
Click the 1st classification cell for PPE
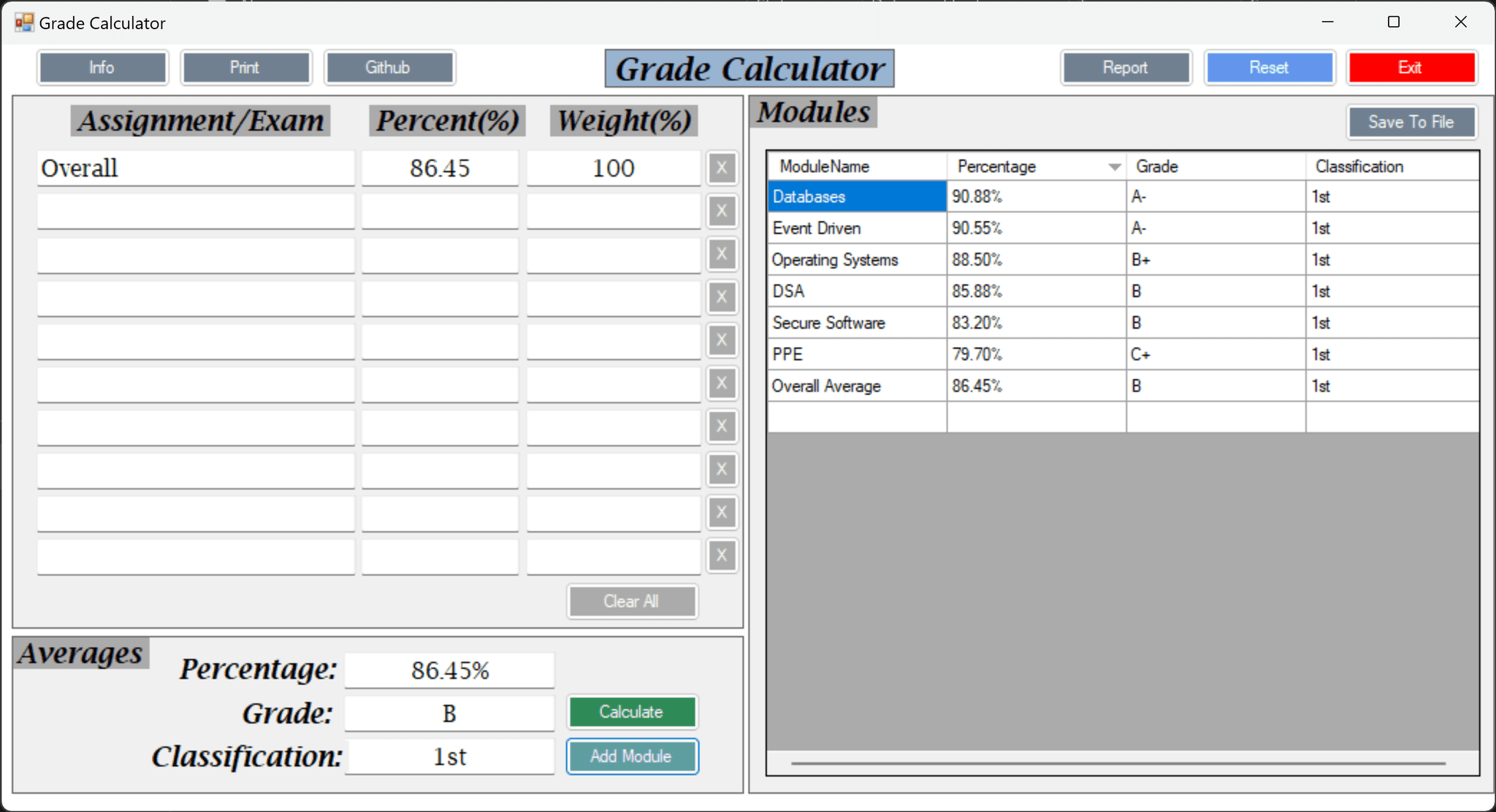coord(1392,354)
